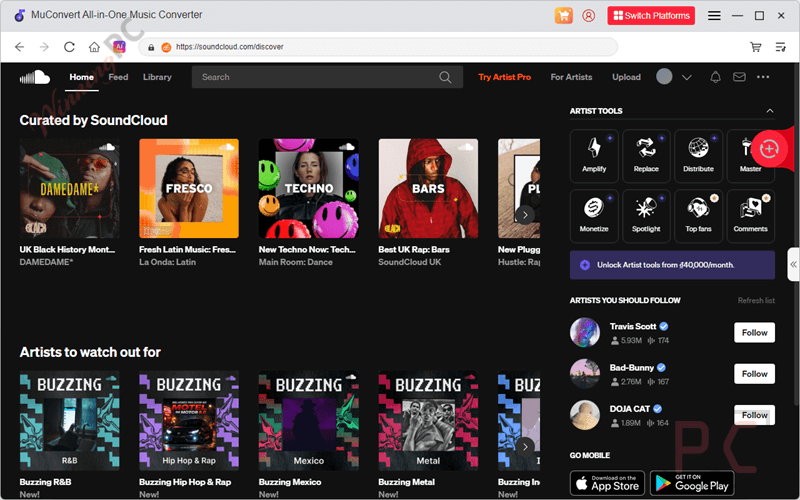Follow Travis Scott
The height and width of the screenshot is (500, 800).
(755, 333)
